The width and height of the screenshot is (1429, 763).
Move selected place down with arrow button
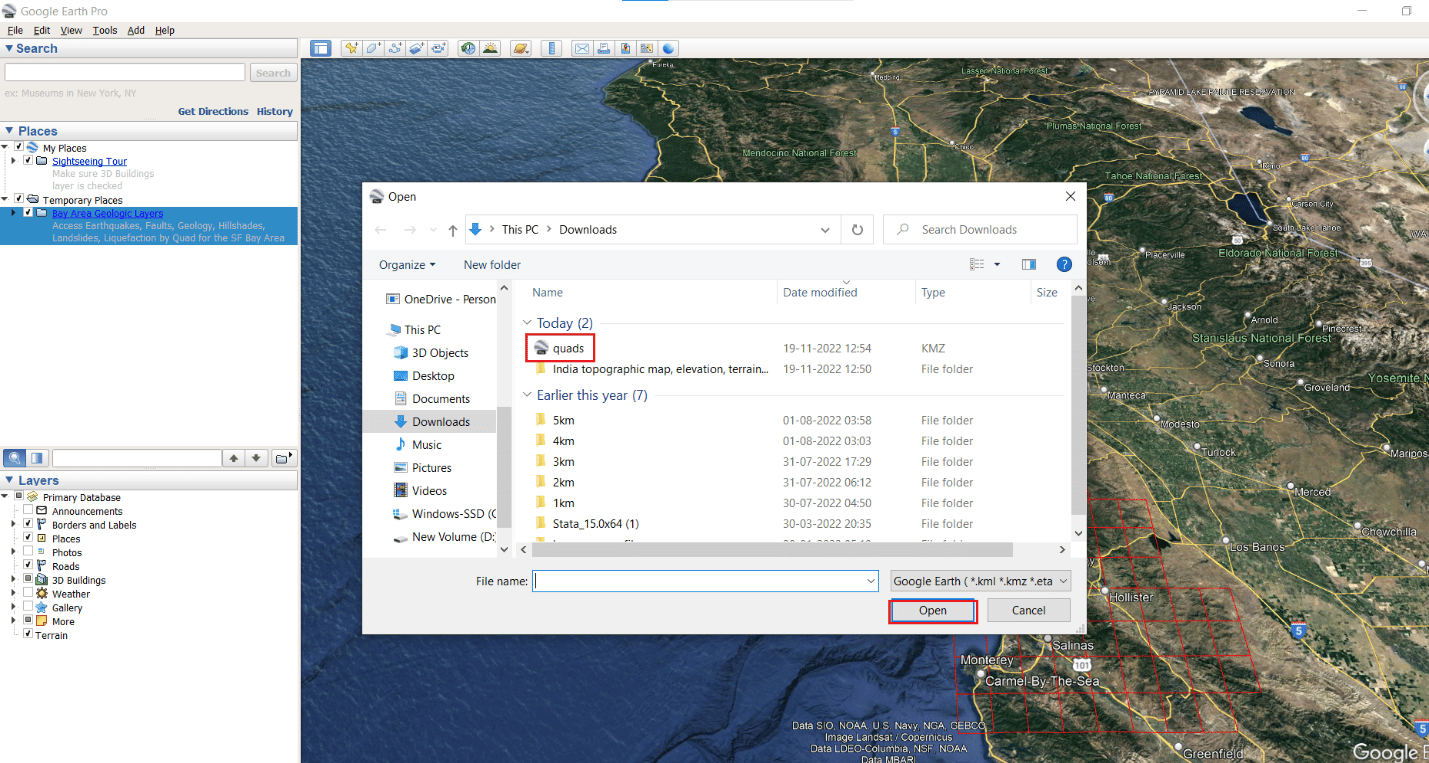click(x=257, y=458)
